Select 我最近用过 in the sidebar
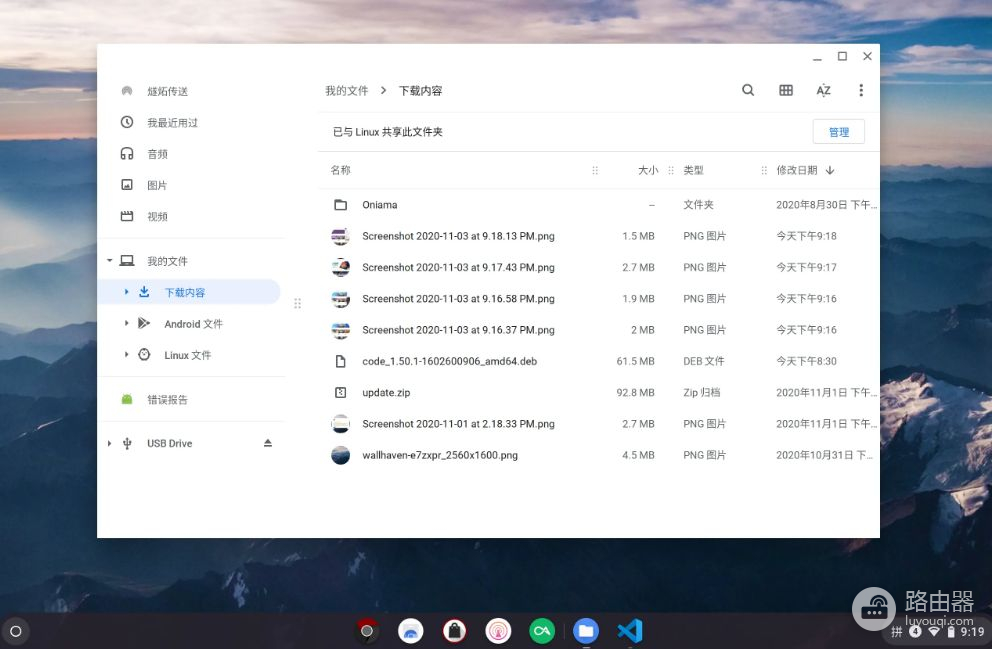Viewport: 992px width, 649px height. coord(172,122)
